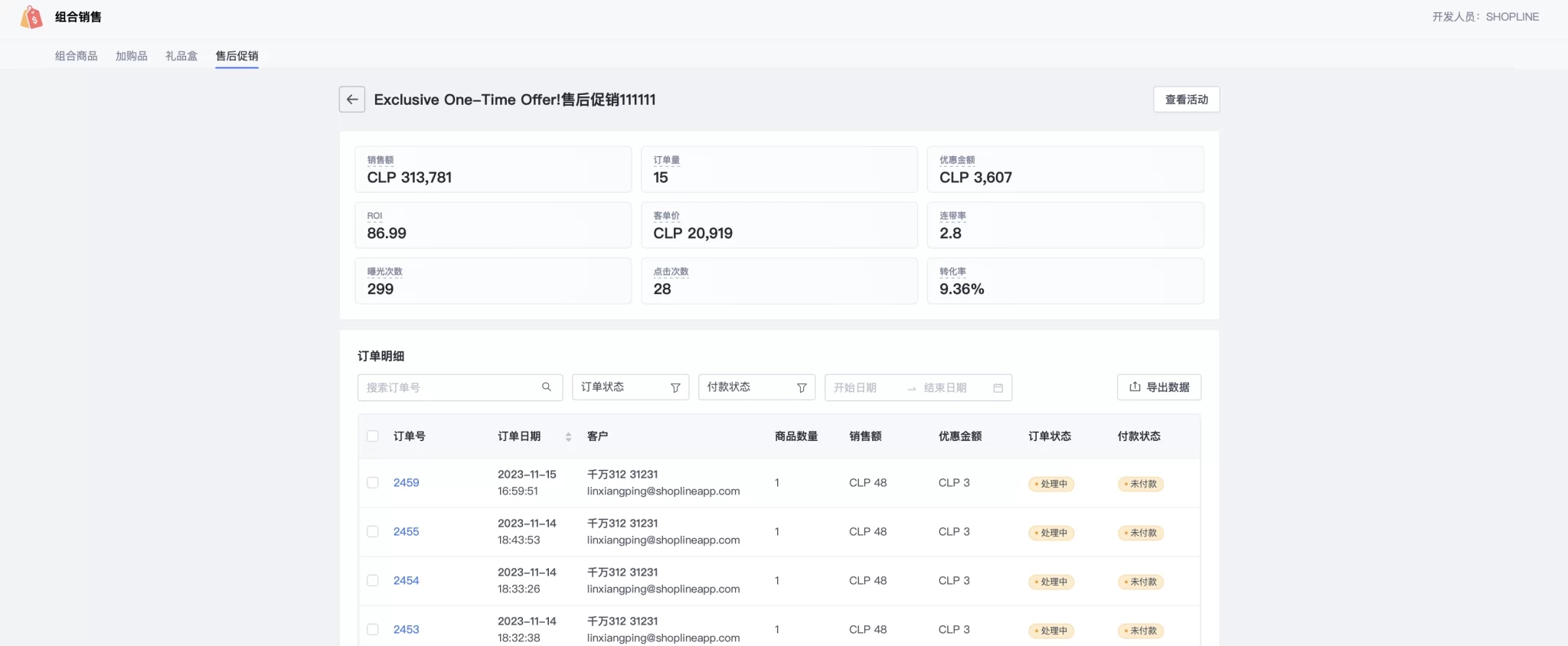Click the 客单价 CLP 20,919 metric card
1568x646 pixels.
click(x=779, y=225)
